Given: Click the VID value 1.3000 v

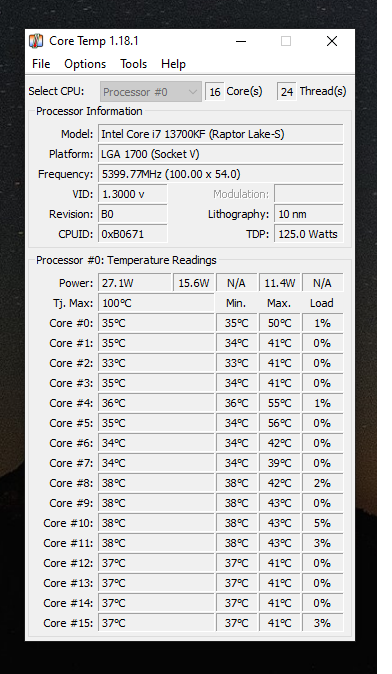Looking at the screenshot, I should [x=132, y=194].
